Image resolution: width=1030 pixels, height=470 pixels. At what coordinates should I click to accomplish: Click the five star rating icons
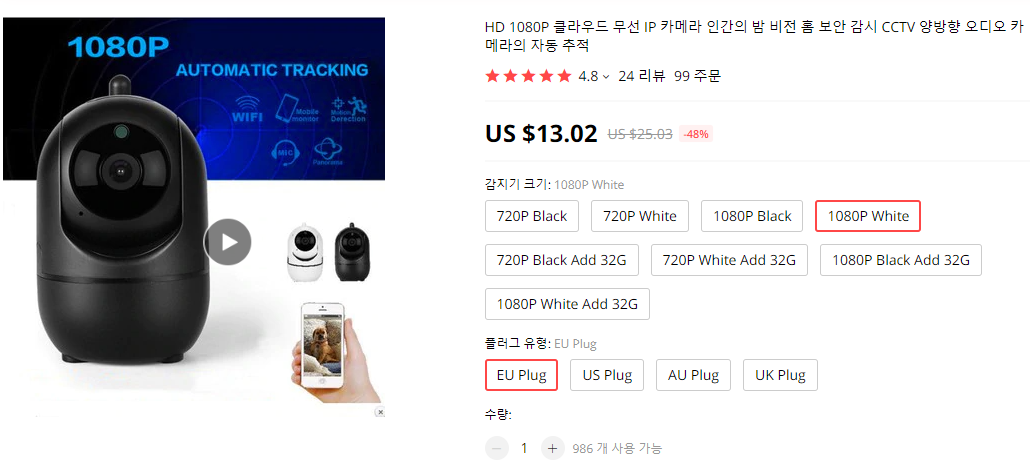pos(528,76)
